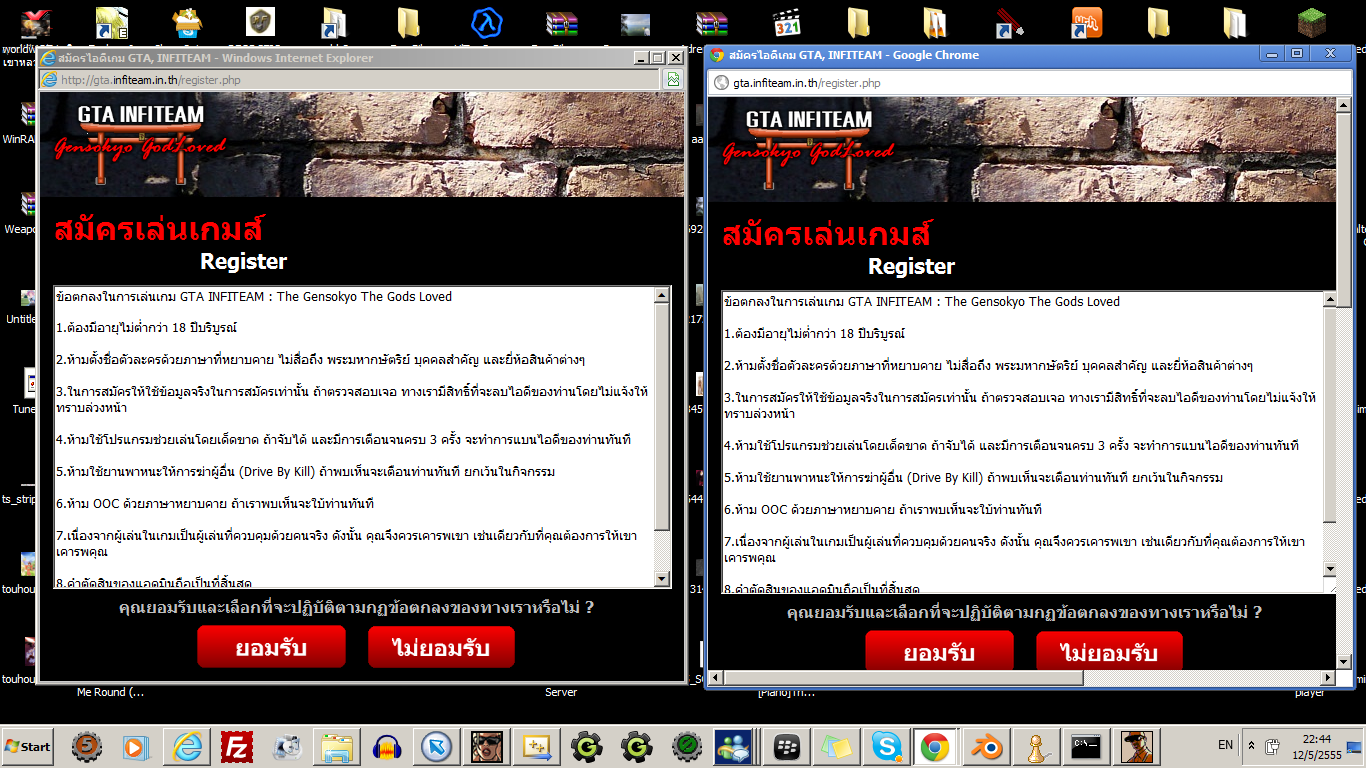
Task: Click Chrome page vertical scroll down arrow
Action: tap(1345, 661)
